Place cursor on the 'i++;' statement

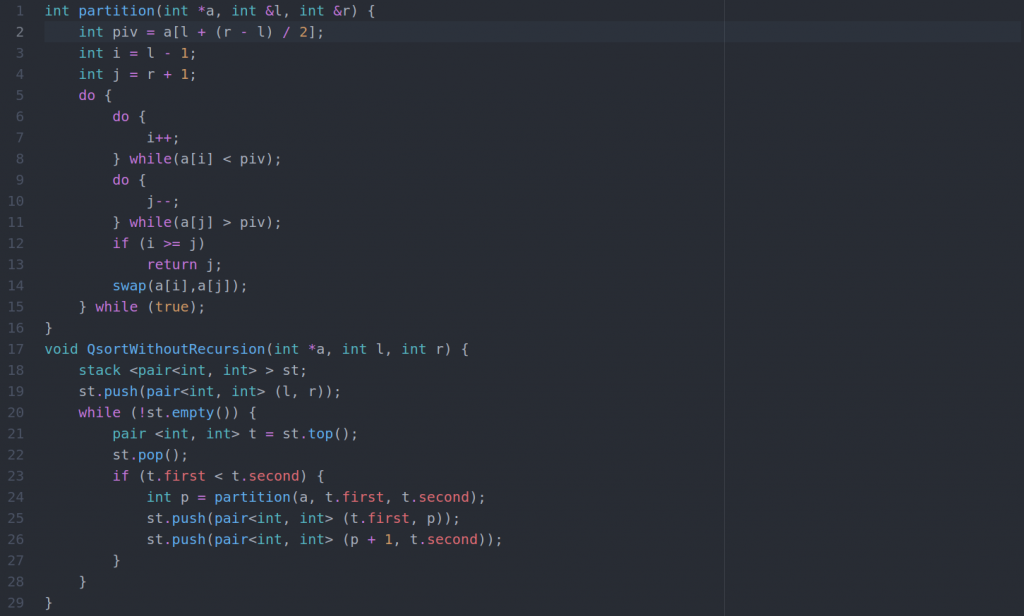(163, 138)
